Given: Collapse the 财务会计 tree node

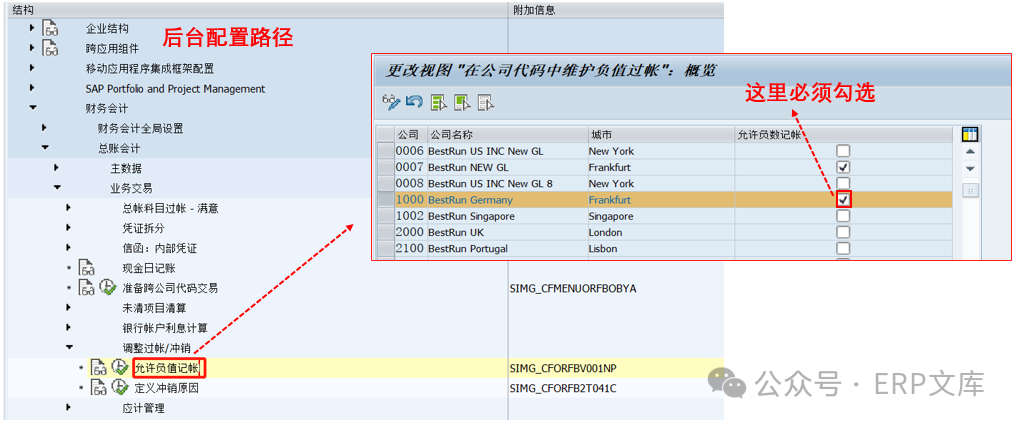Looking at the screenshot, I should [x=32, y=108].
